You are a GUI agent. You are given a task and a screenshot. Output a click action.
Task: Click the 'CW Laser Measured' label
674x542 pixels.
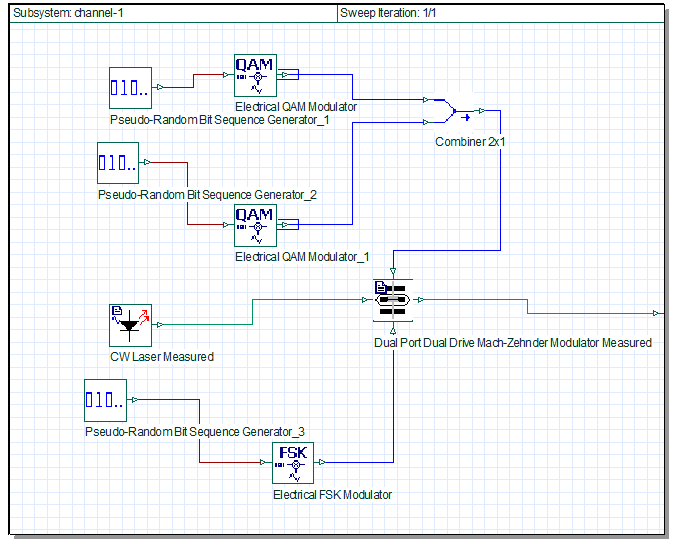162,357
